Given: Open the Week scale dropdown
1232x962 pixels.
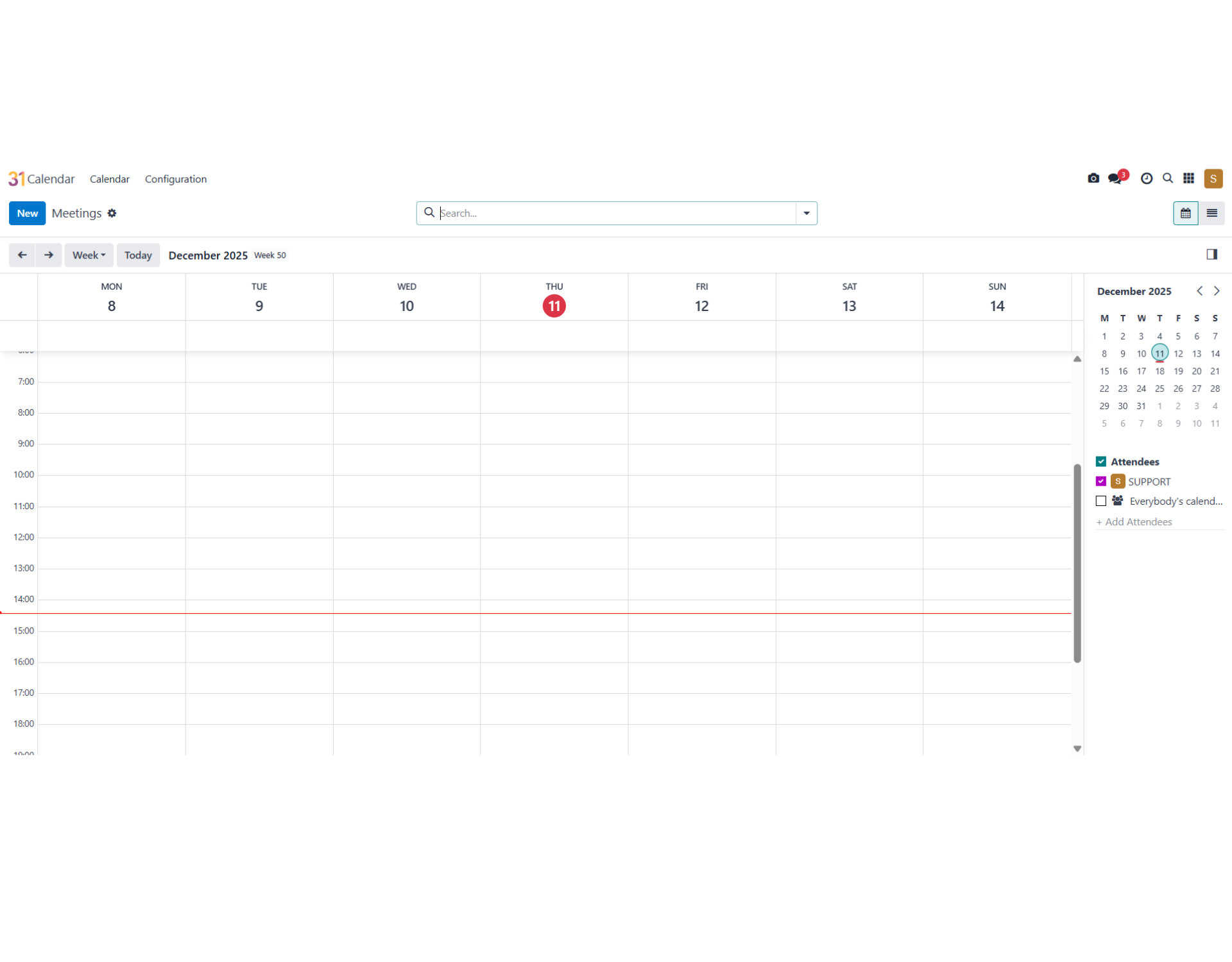Looking at the screenshot, I should click(x=89, y=255).
